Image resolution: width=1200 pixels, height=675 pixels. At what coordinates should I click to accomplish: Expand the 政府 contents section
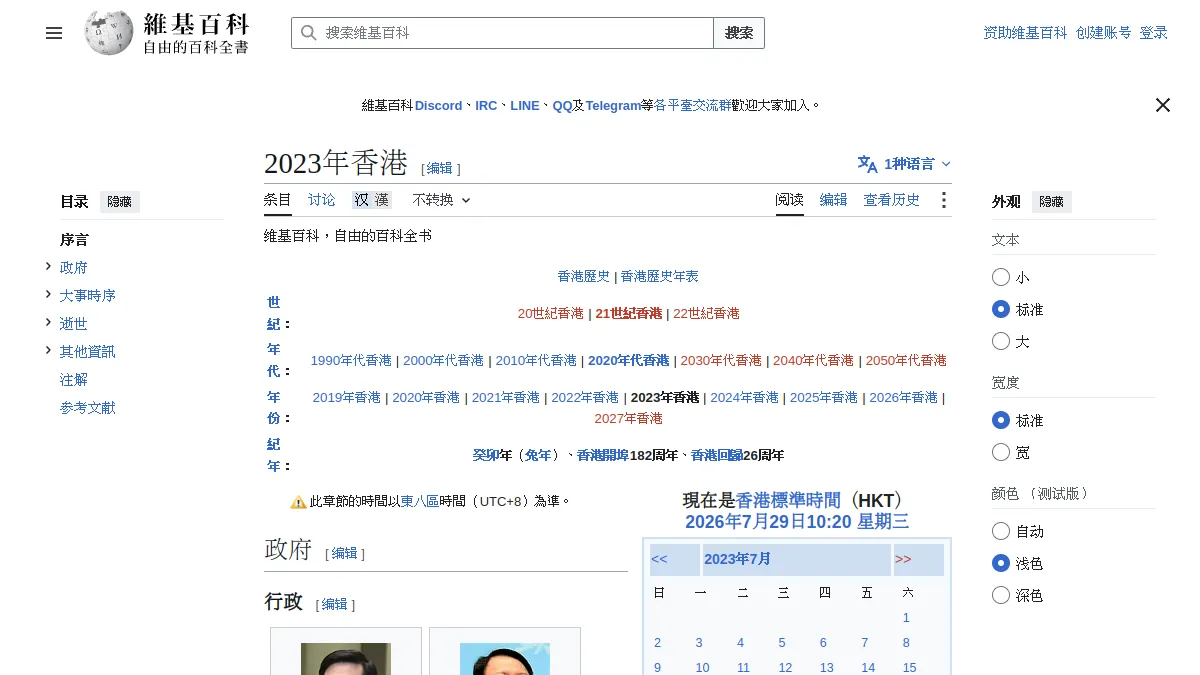48,266
